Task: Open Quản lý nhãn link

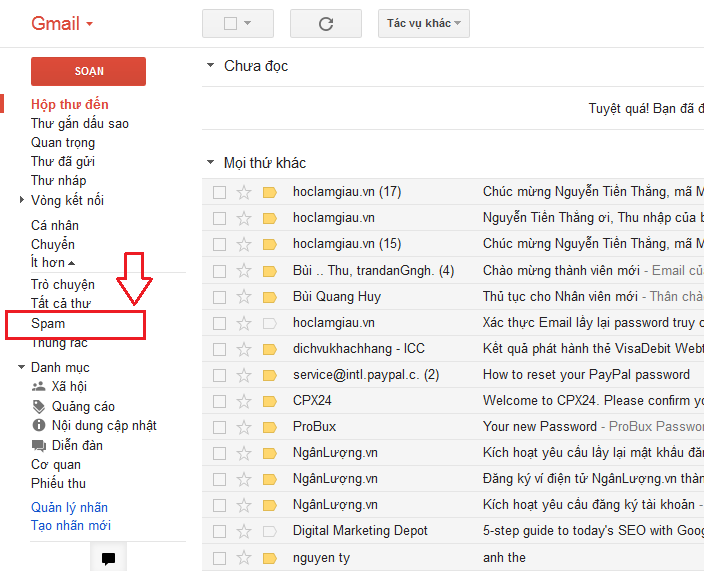Action: [x=70, y=508]
